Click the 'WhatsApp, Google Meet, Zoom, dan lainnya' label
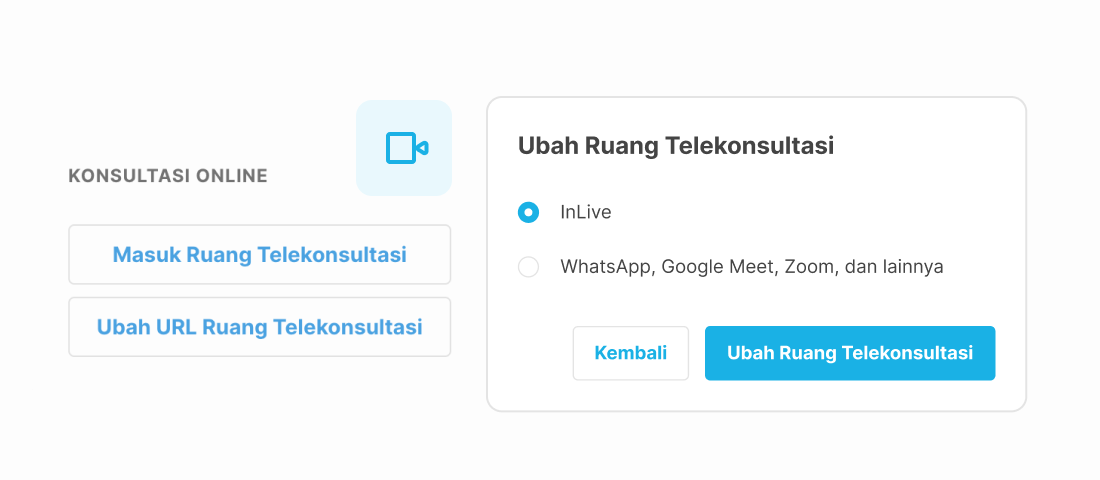 (x=751, y=267)
